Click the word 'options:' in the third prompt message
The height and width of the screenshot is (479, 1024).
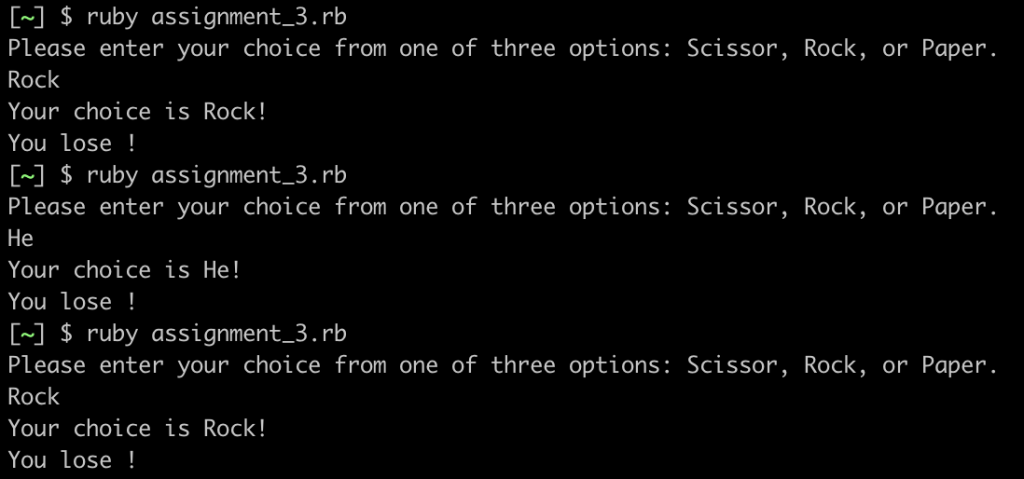(619, 365)
